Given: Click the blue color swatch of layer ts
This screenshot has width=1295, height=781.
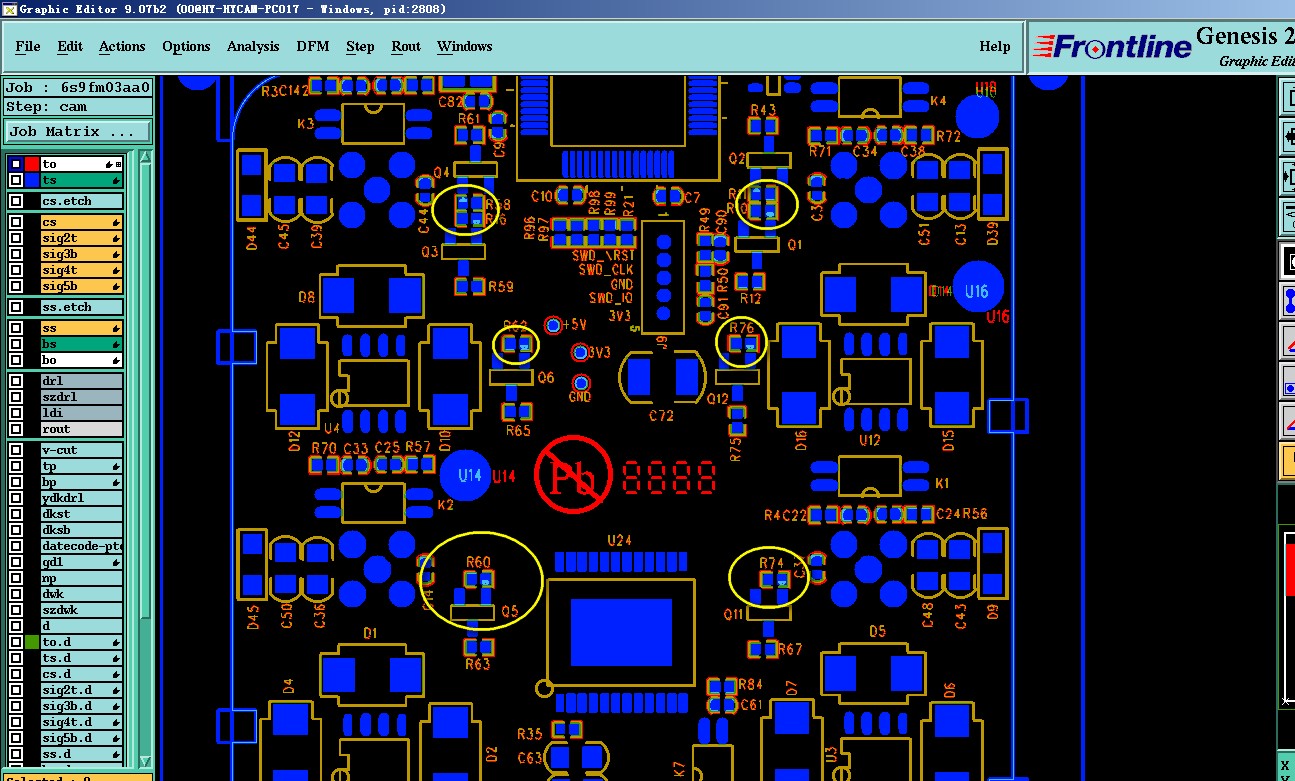Looking at the screenshot, I should coord(32,180).
